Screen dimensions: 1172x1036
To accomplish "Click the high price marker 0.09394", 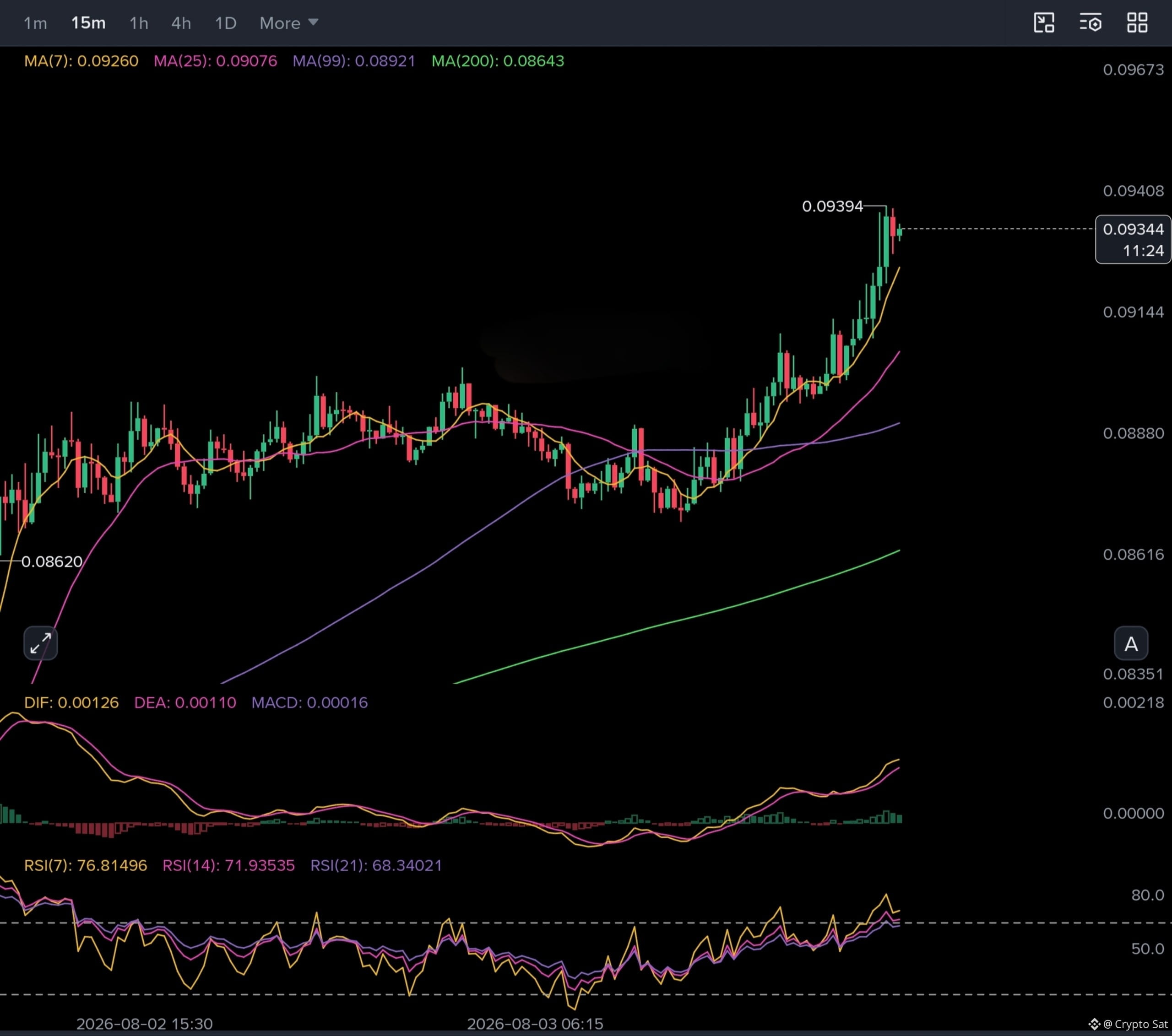I will click(833, 206).
